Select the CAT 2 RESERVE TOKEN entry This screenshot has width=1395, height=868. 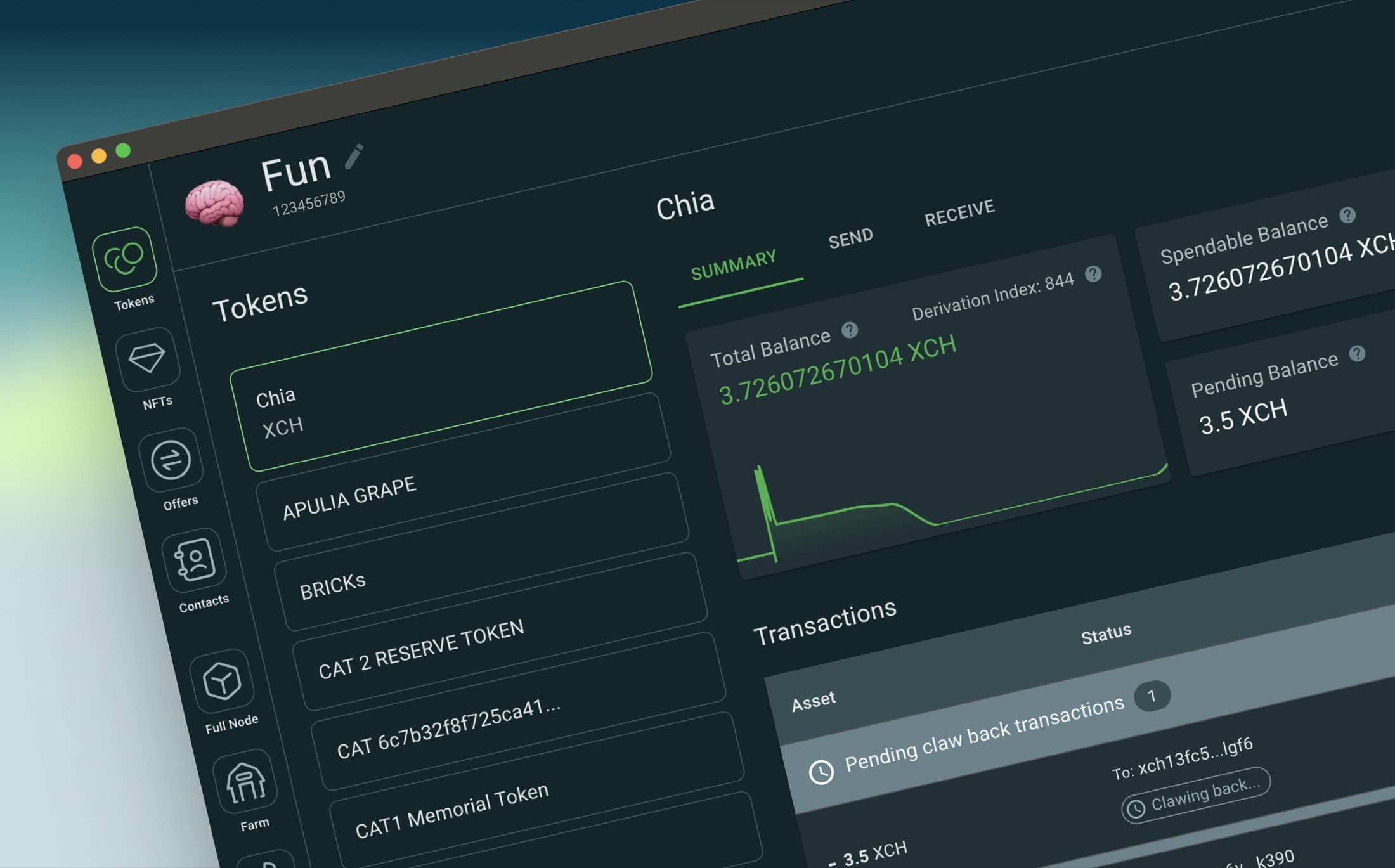pos(500,631)
